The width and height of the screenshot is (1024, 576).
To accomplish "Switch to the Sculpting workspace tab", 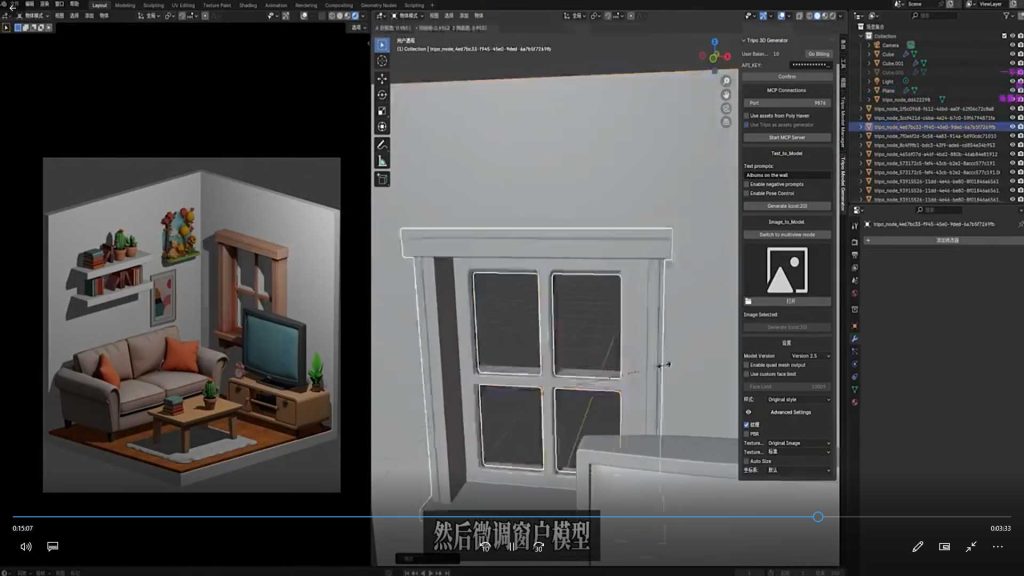I will (153, 5).
